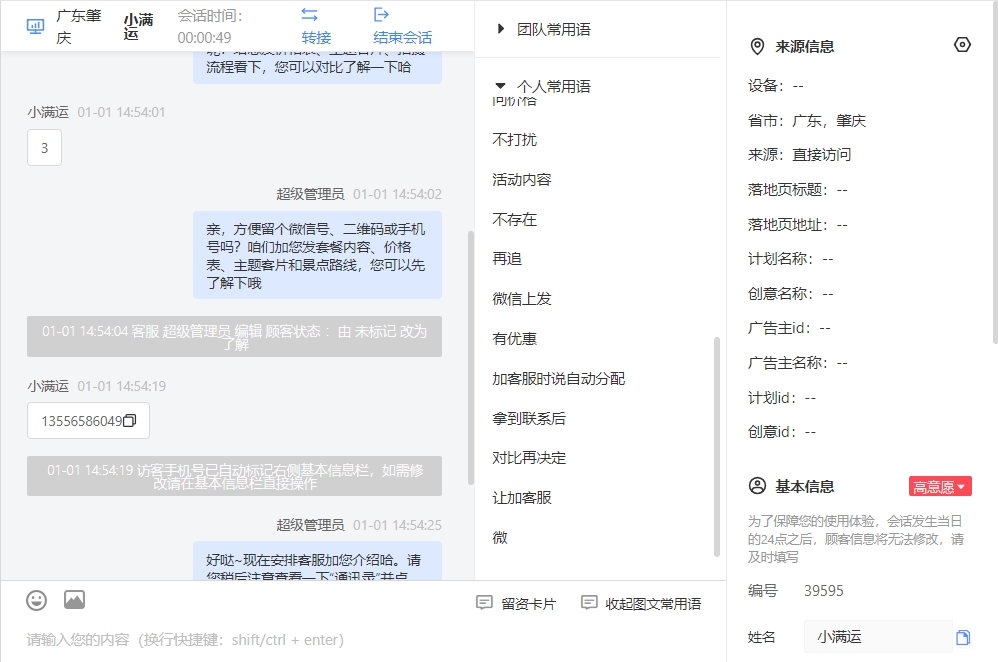Click the chat history scrollbar
This screenshot has width=998, height=662.
point(470,357)
